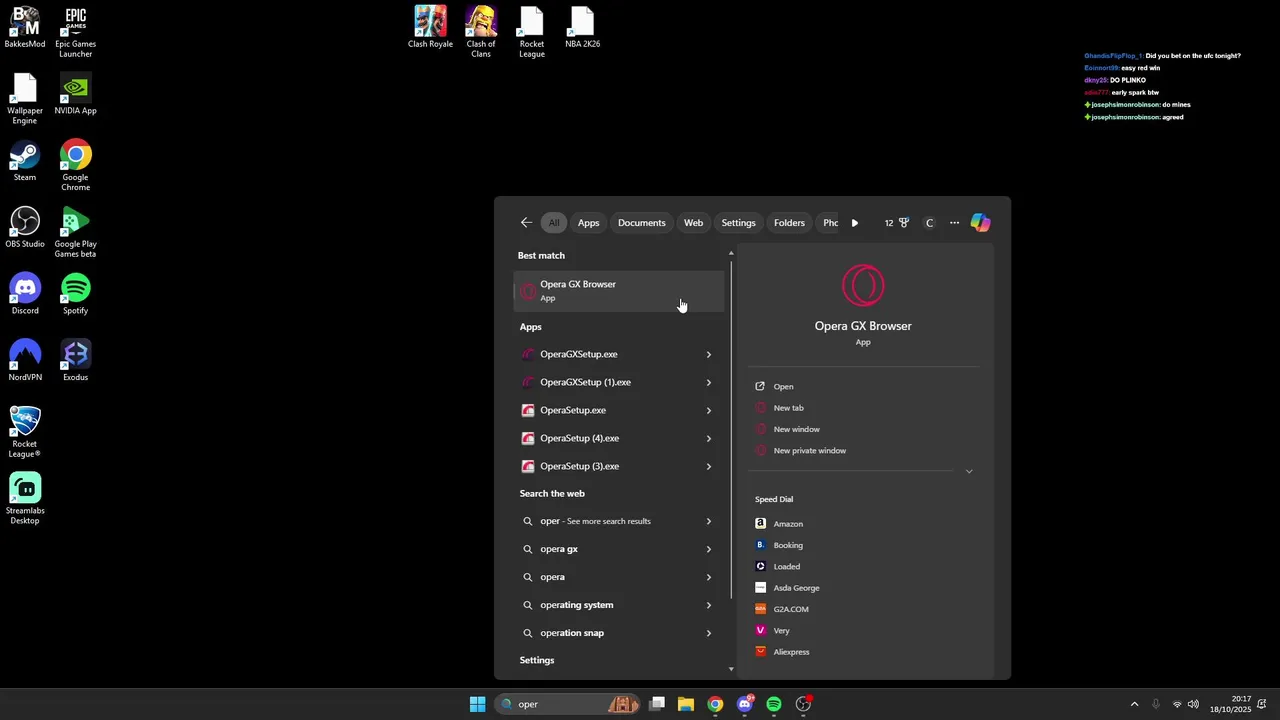Choose New tab action for Opera GX
The image size is (1280, 720).
[x=788, y=408]
